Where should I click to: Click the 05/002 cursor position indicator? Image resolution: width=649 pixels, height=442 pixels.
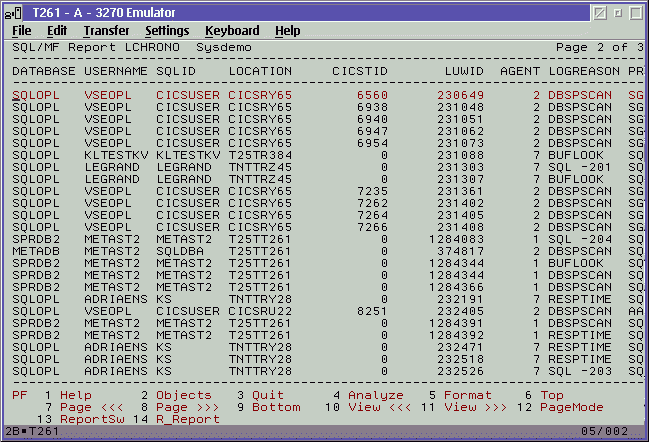tap(604, 431)
